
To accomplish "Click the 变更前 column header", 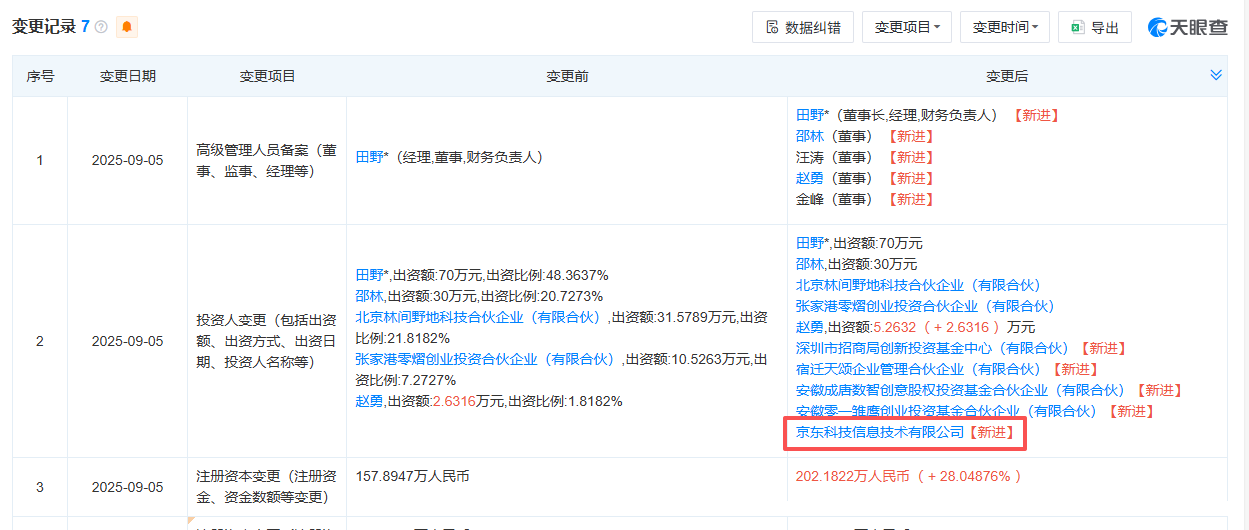I will click(567, 76).
